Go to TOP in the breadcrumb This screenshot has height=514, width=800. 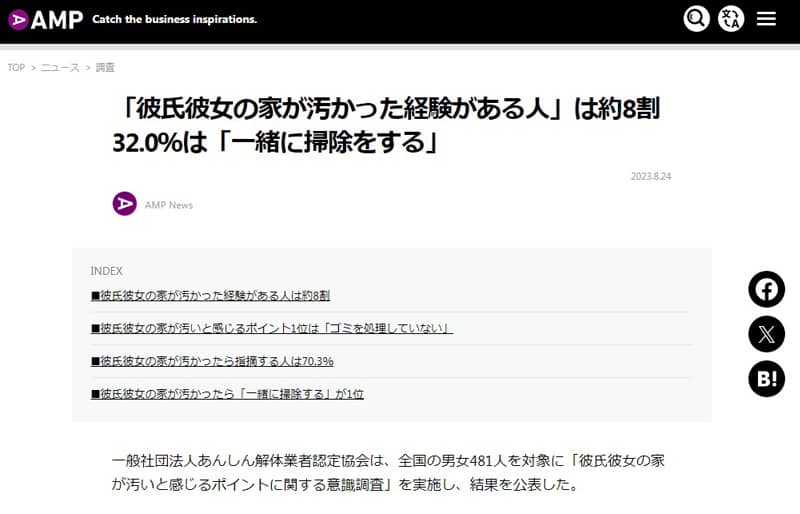16,68
